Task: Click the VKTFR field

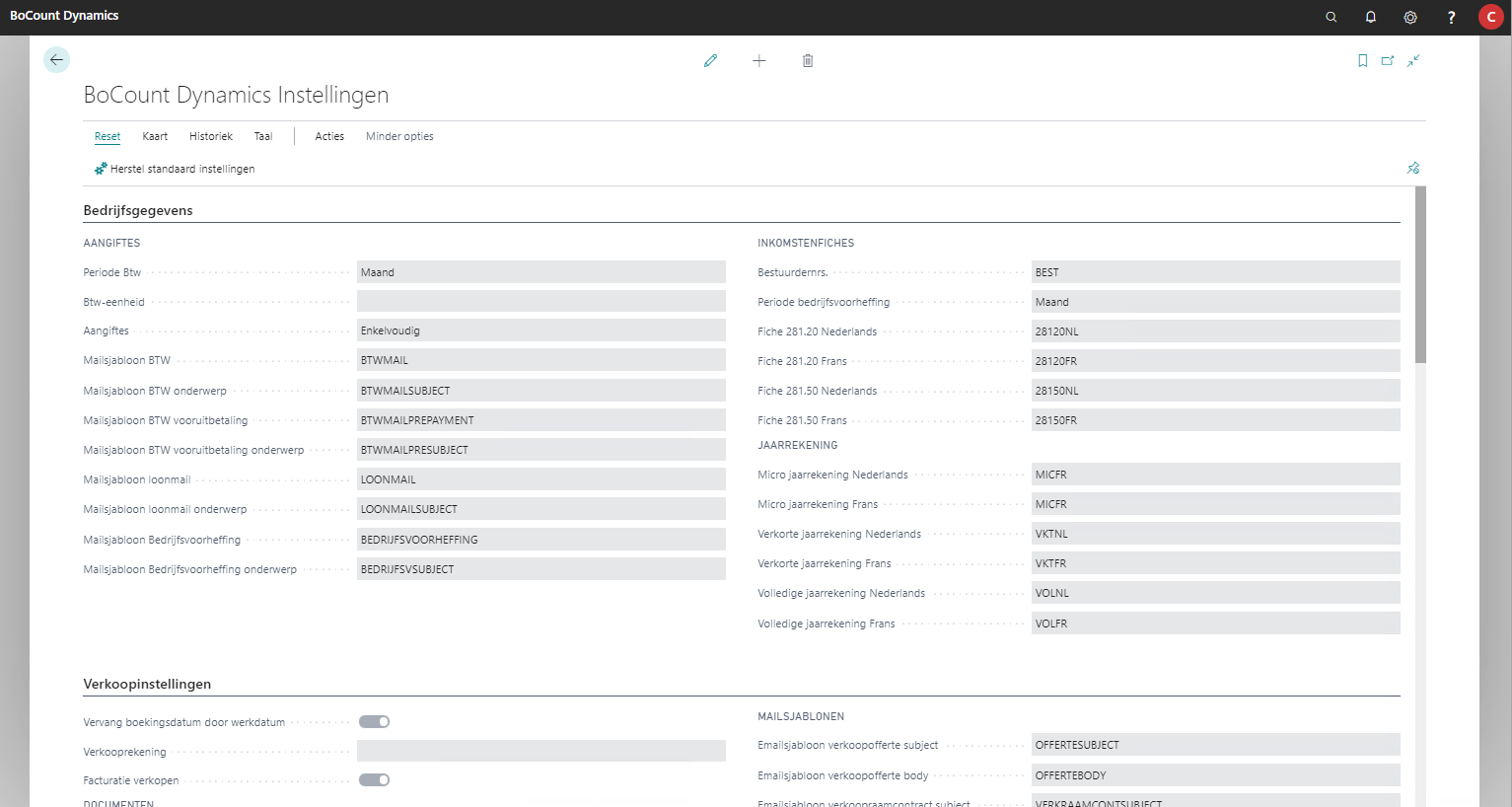Action: pyautogui.click(x=1216, y=563)
